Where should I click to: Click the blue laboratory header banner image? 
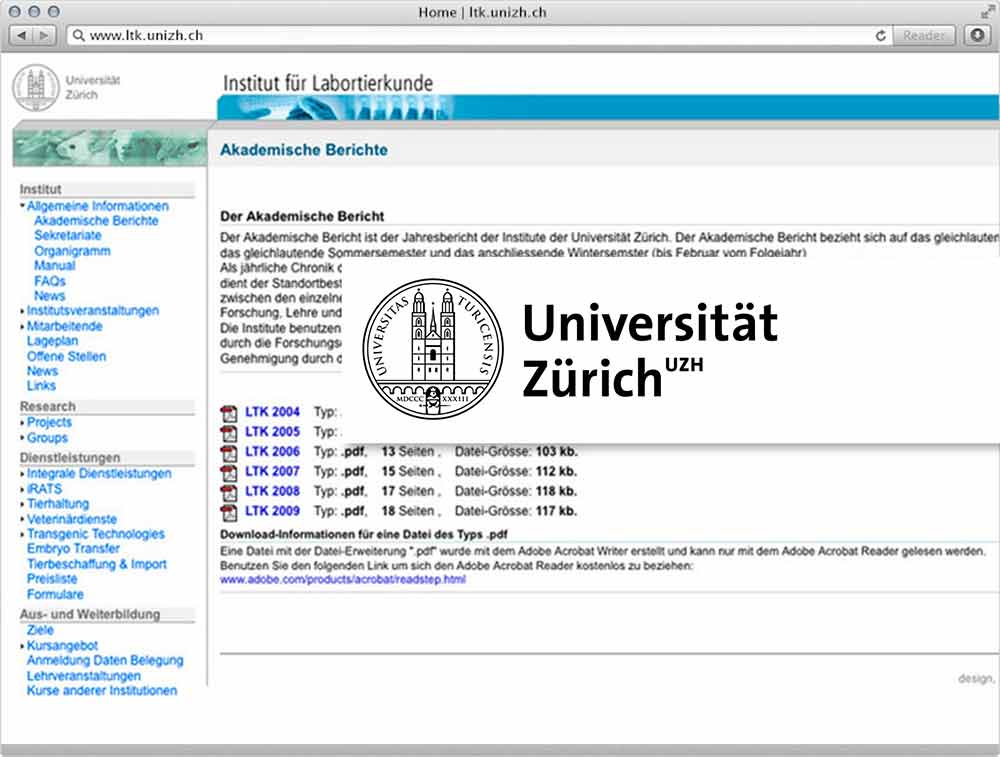(x=608, y=107)
